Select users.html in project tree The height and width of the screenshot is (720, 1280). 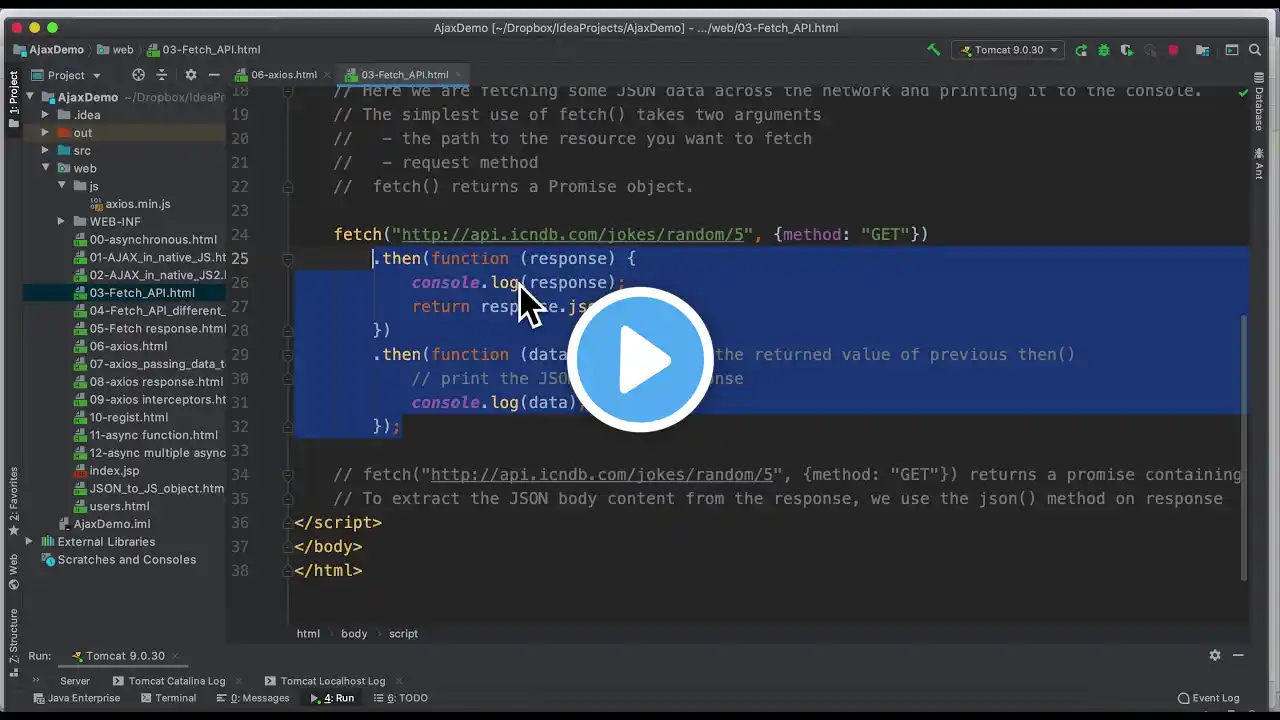pyautogui.click(x=111, y=506)
